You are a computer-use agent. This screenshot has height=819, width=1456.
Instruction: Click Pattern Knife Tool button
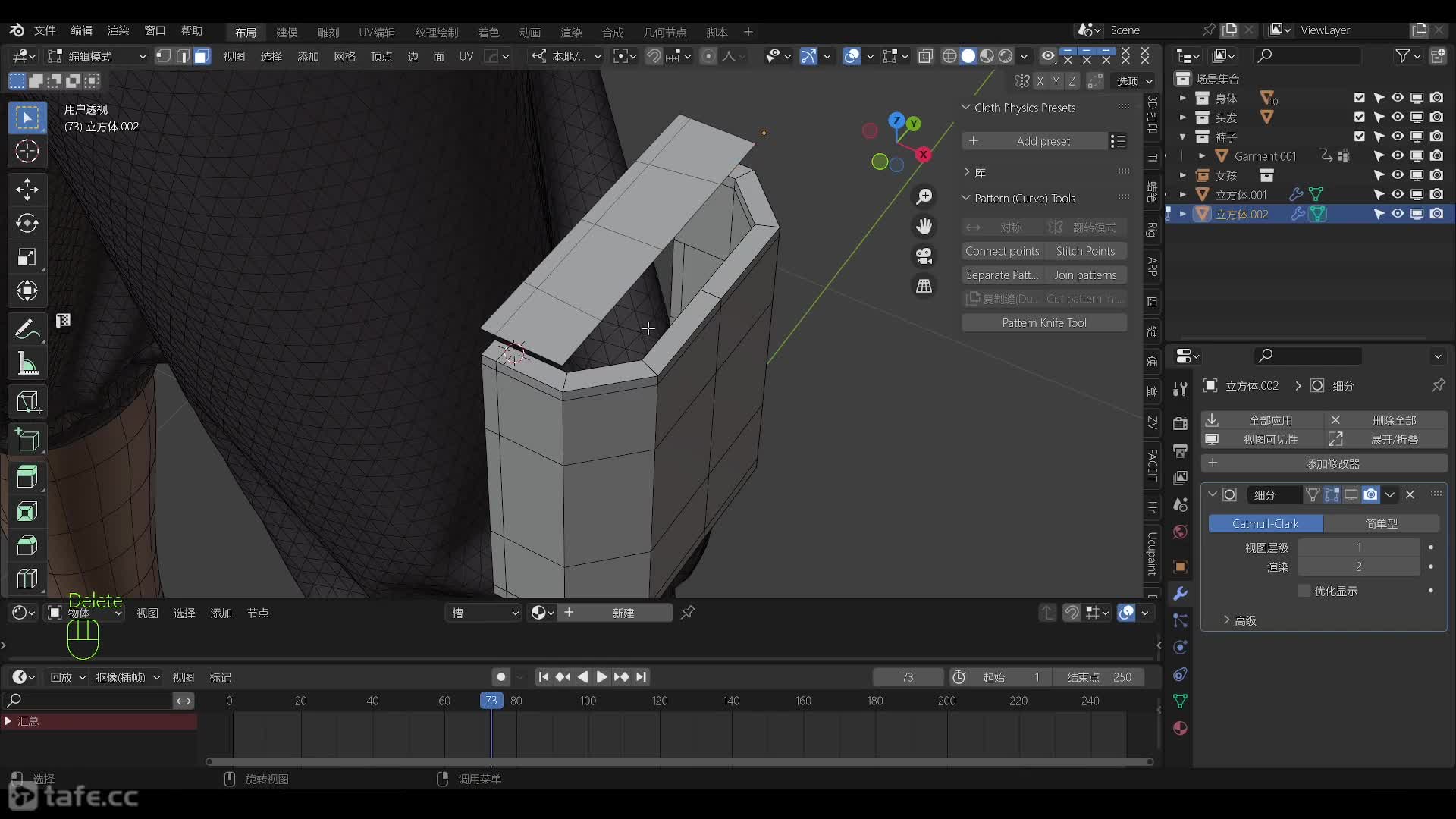click(1043, 322)
